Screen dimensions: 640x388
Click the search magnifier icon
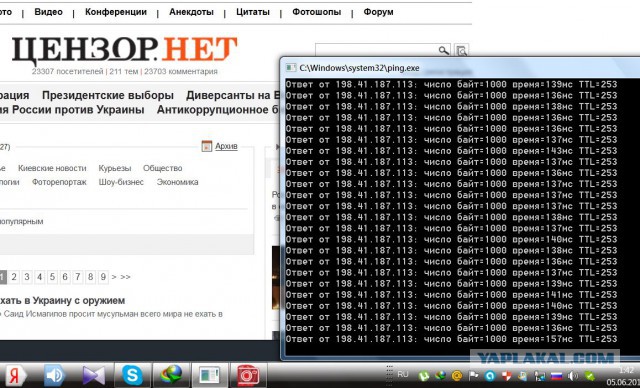(x=443, y=50)
